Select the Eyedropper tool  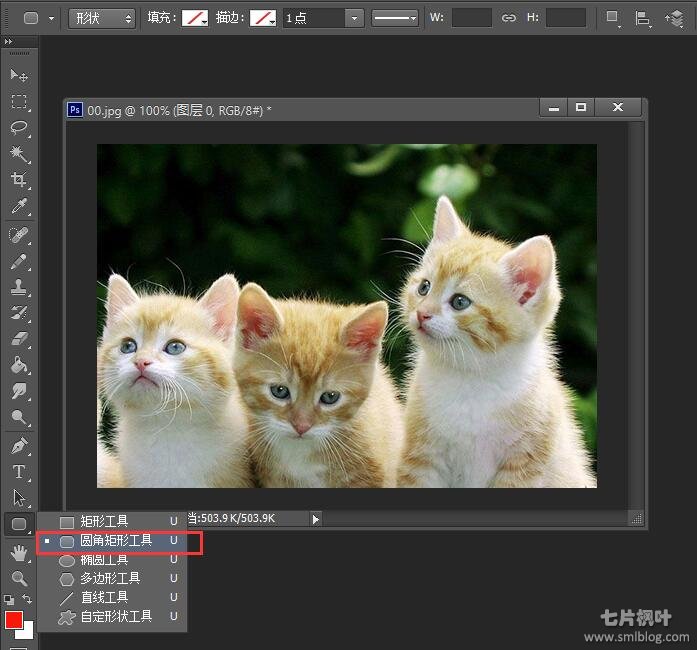tap(18, 207)
